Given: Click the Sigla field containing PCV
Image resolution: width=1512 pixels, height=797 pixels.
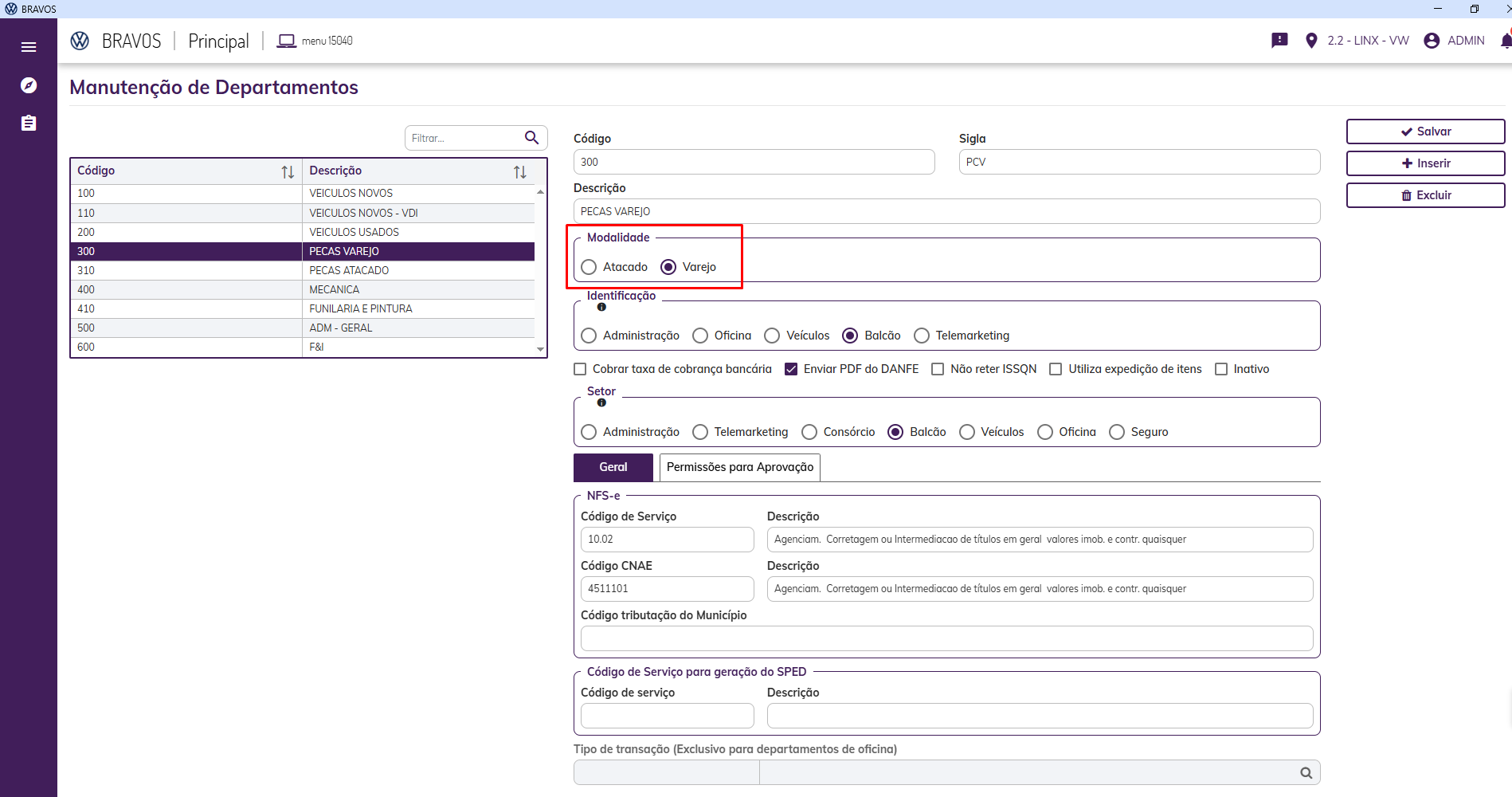Looking at the screenshot, I should [x=1139, y=162].
